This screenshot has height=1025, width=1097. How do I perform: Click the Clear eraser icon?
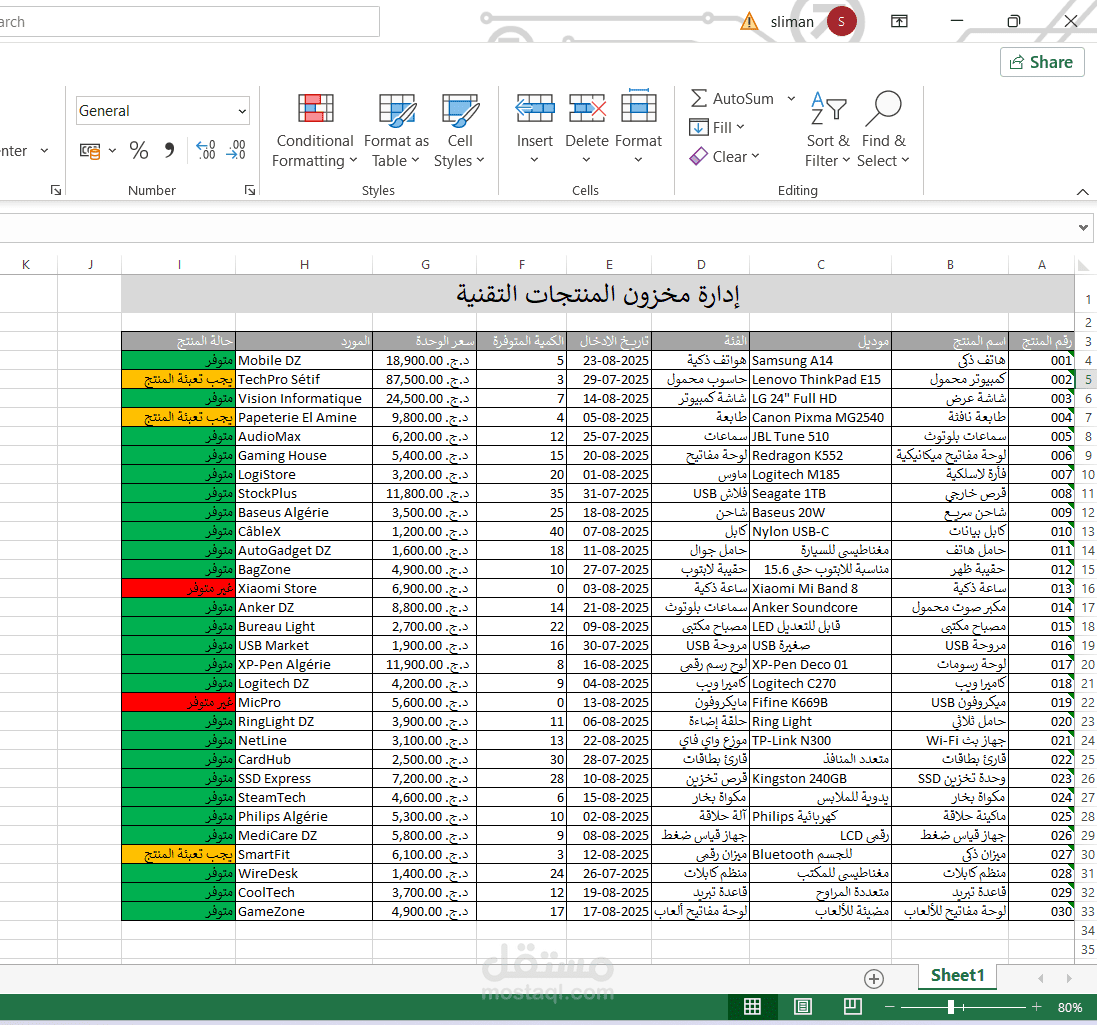pyautogui.click(x=698, y=157)
